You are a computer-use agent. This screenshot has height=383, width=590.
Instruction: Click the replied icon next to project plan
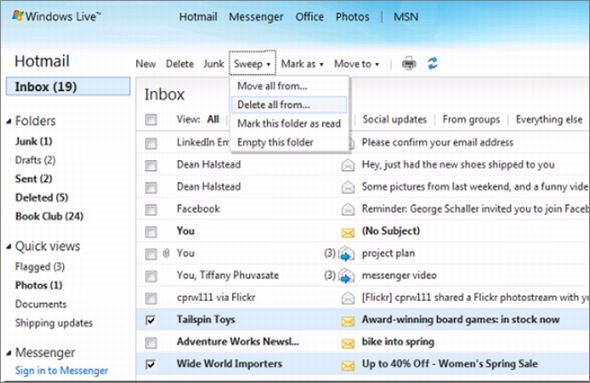pyautogui.click(x=346, y=254)
